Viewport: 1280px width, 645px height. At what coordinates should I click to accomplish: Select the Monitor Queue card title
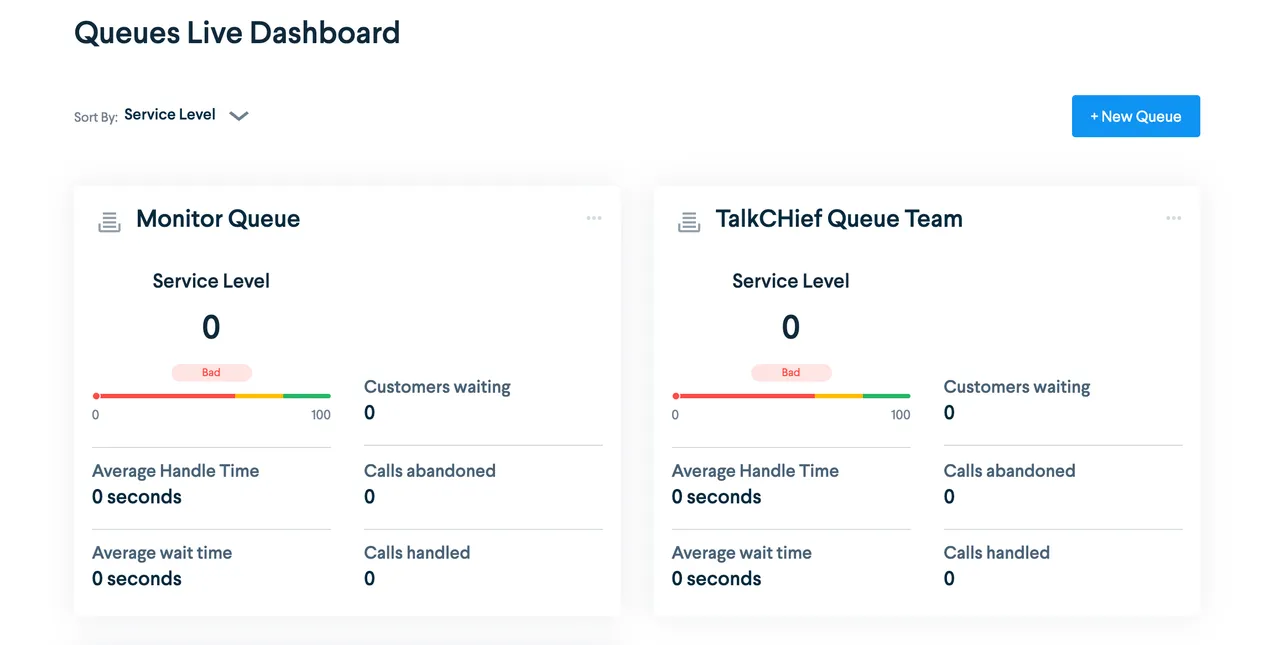[218, 219]
